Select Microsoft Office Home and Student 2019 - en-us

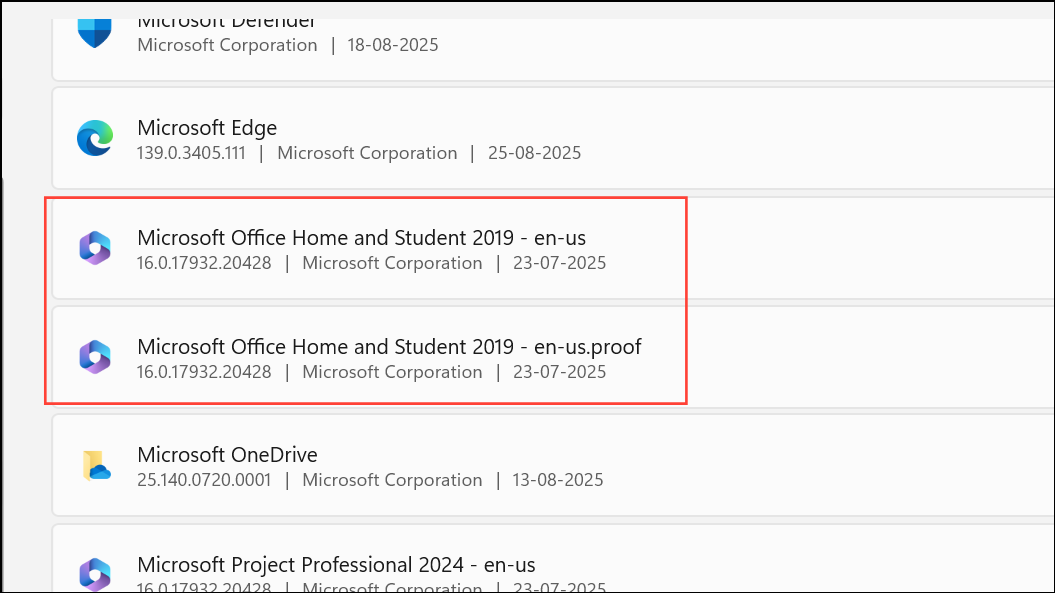361,238
